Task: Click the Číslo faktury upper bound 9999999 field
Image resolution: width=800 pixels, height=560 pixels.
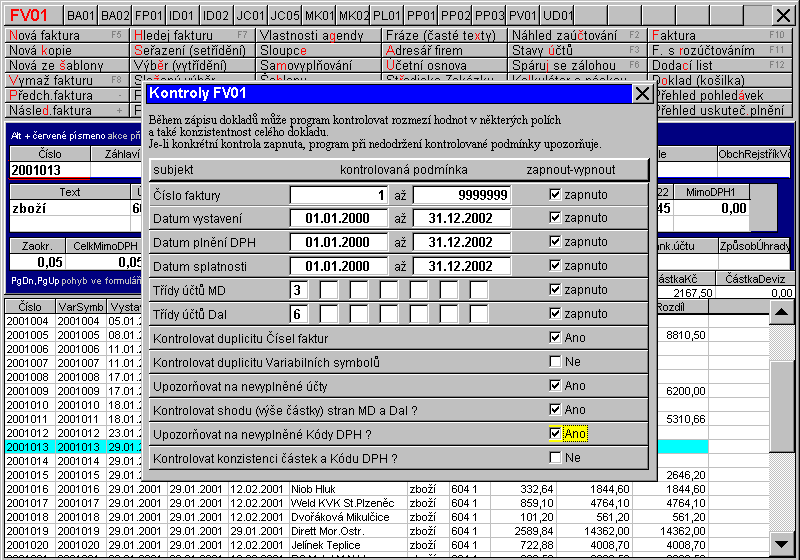Action: pos(462,194)
